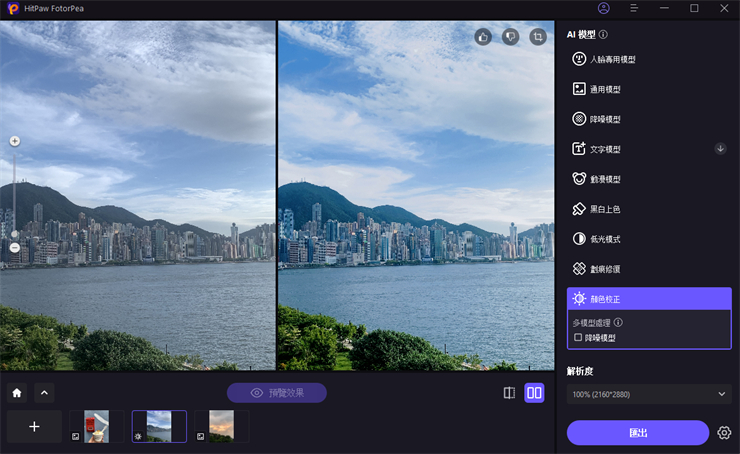Image resolution: width=740 pixels, height=454 pixels.
Task: Add a new image with plus button
Action: 34,427
